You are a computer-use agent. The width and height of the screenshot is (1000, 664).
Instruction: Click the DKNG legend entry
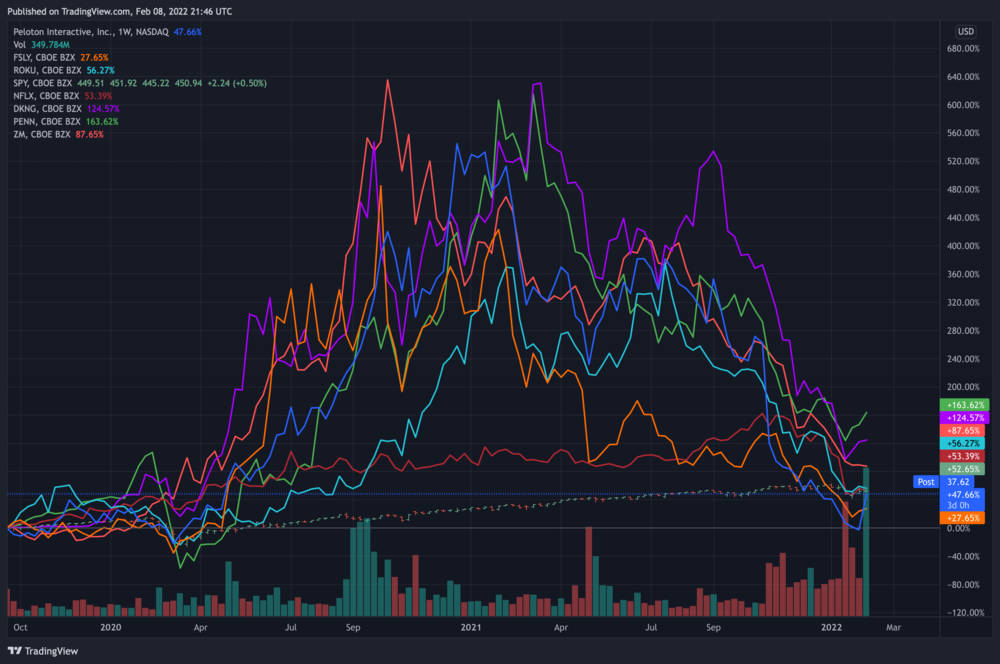coord(52,109)
